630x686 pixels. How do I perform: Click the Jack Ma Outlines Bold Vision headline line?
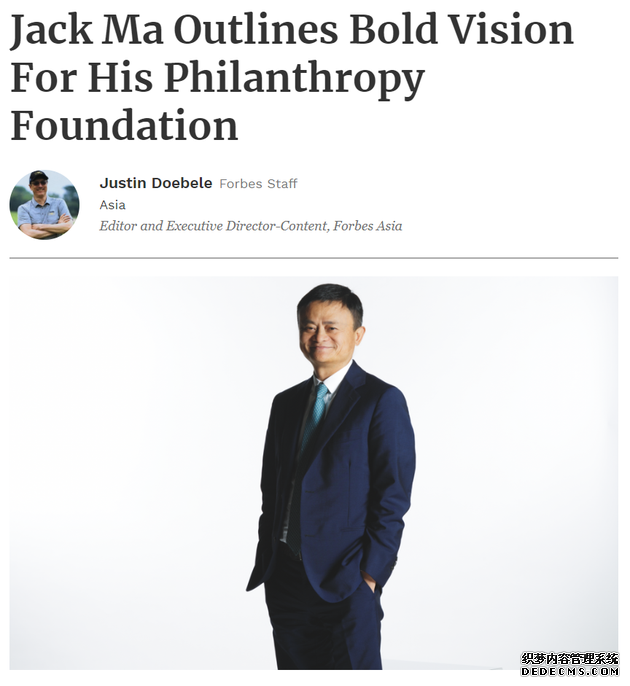click(292, 30)
